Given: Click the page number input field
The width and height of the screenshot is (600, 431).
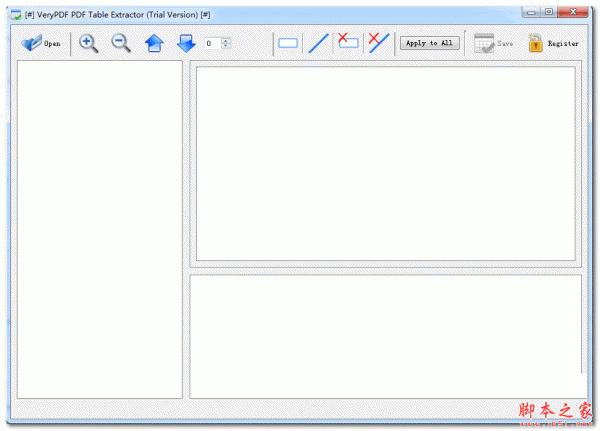Looking at the screenshot, I should click(212, 43).
